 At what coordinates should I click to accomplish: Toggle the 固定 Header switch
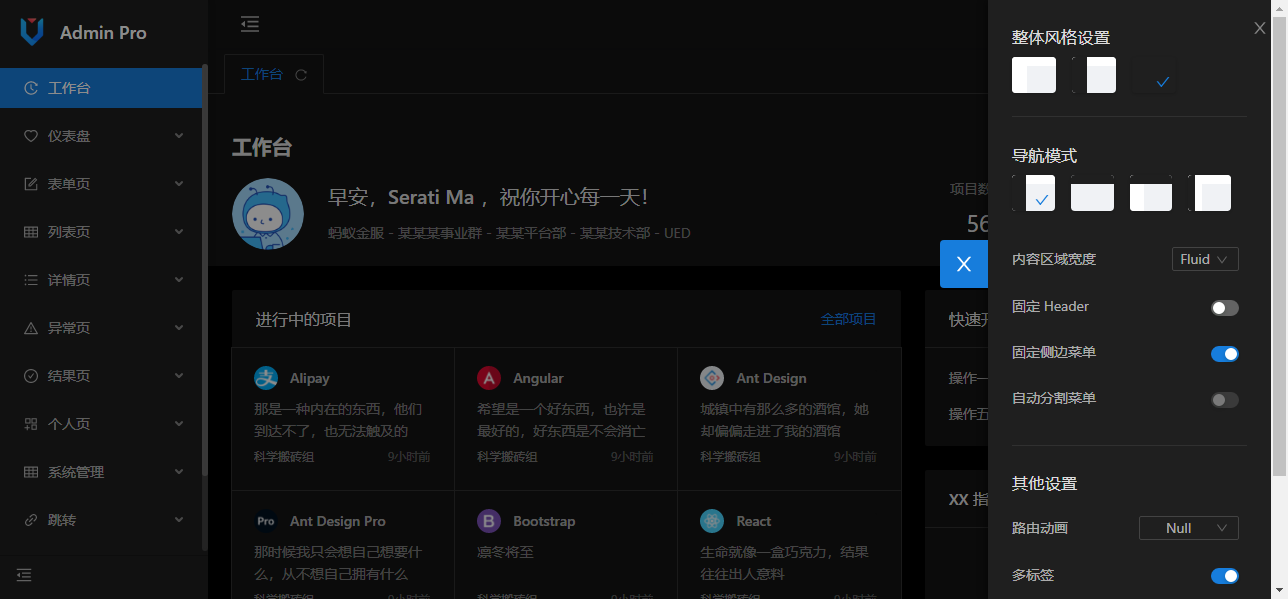(1225, 308)
